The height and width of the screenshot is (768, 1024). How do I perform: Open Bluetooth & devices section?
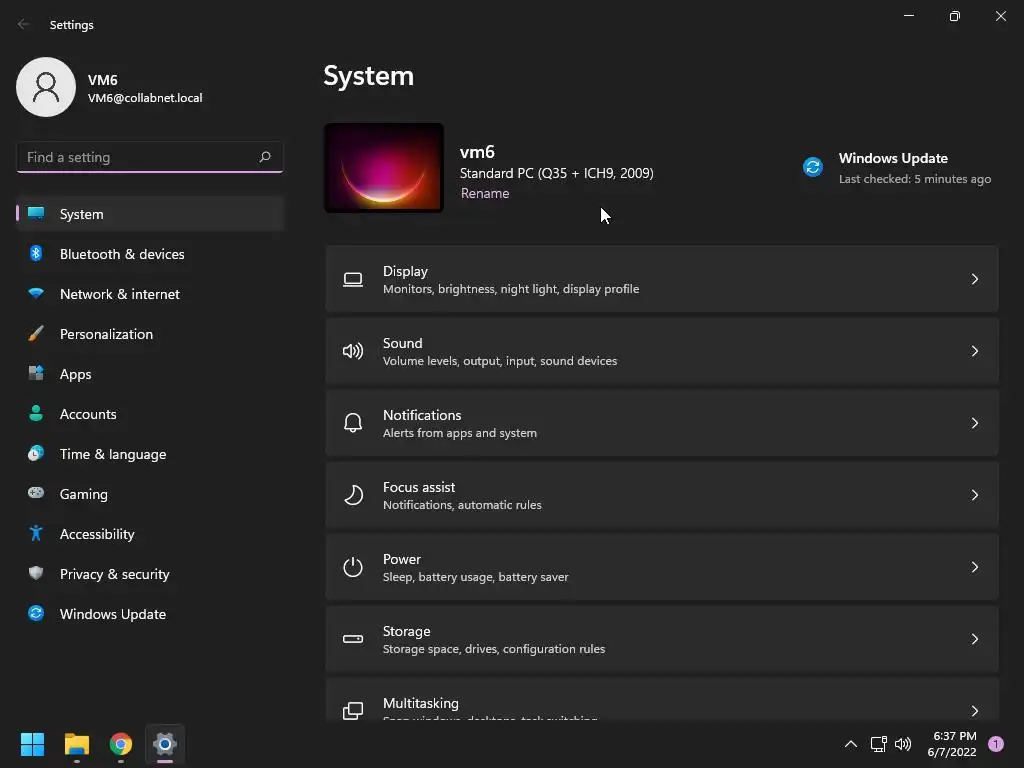(150, 253)
